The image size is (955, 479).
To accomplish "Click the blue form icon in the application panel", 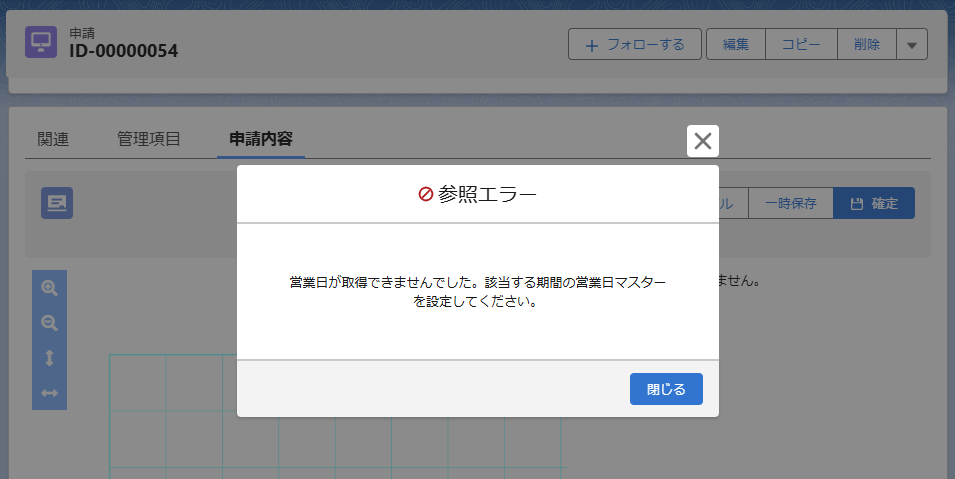I will pos(57,203).
